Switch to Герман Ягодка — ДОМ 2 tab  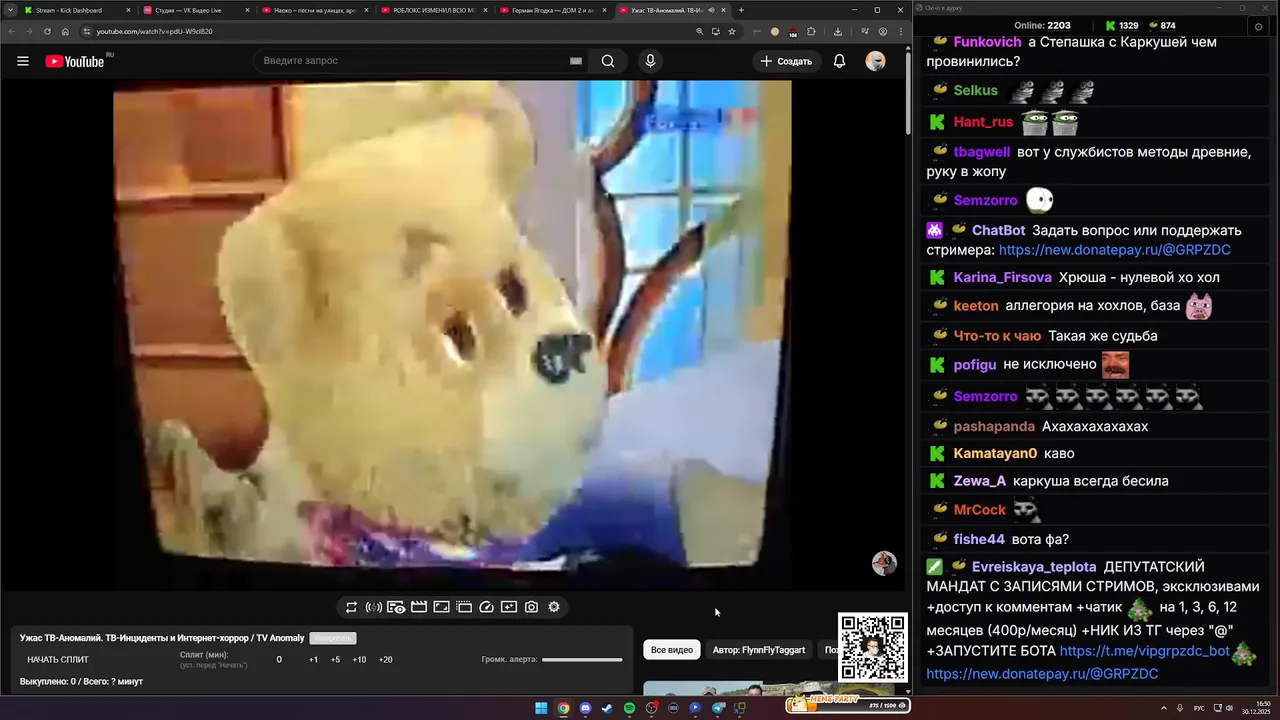[552, 10]
